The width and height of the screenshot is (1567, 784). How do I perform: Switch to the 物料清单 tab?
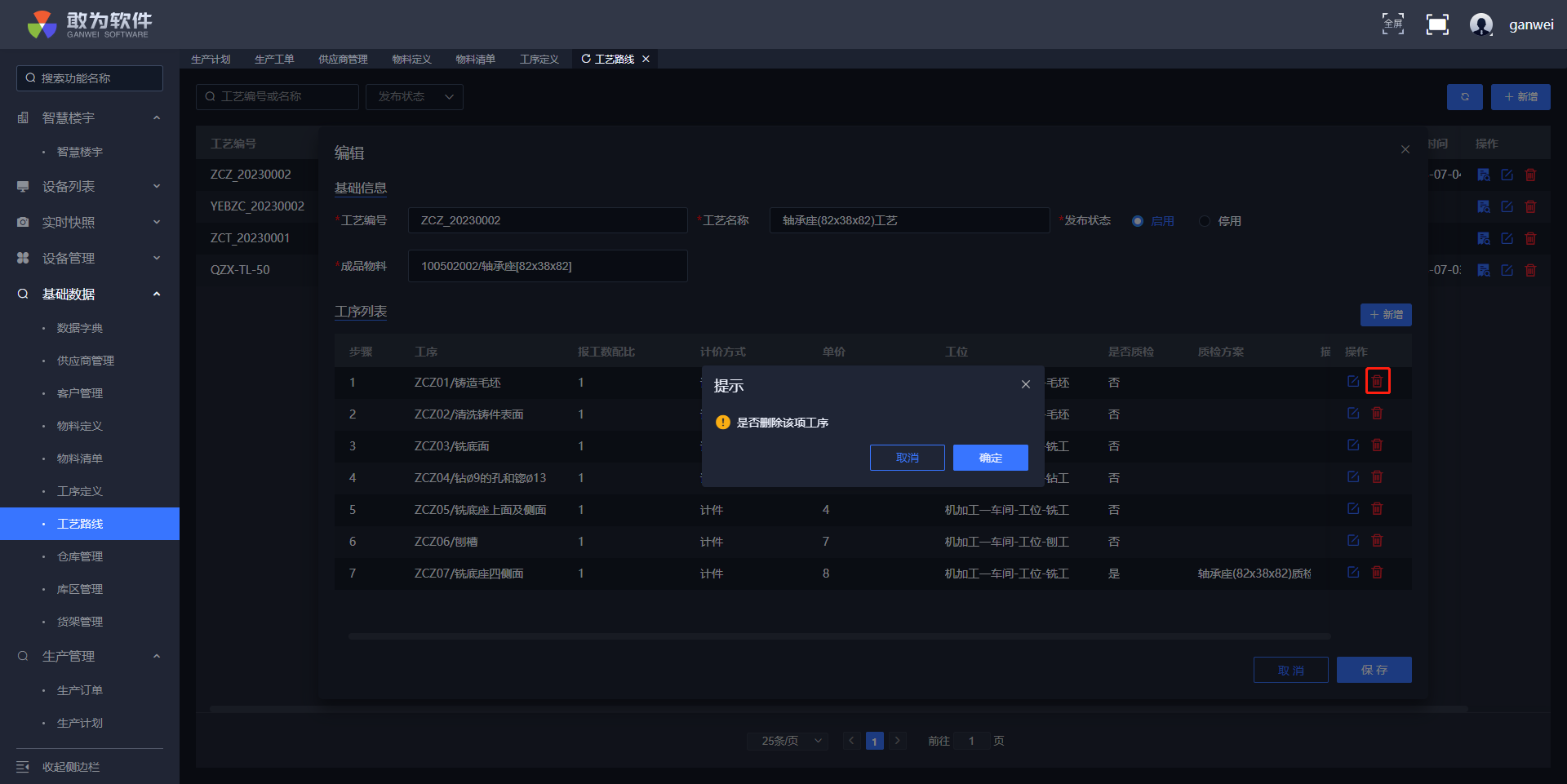[x=475, y=60]
